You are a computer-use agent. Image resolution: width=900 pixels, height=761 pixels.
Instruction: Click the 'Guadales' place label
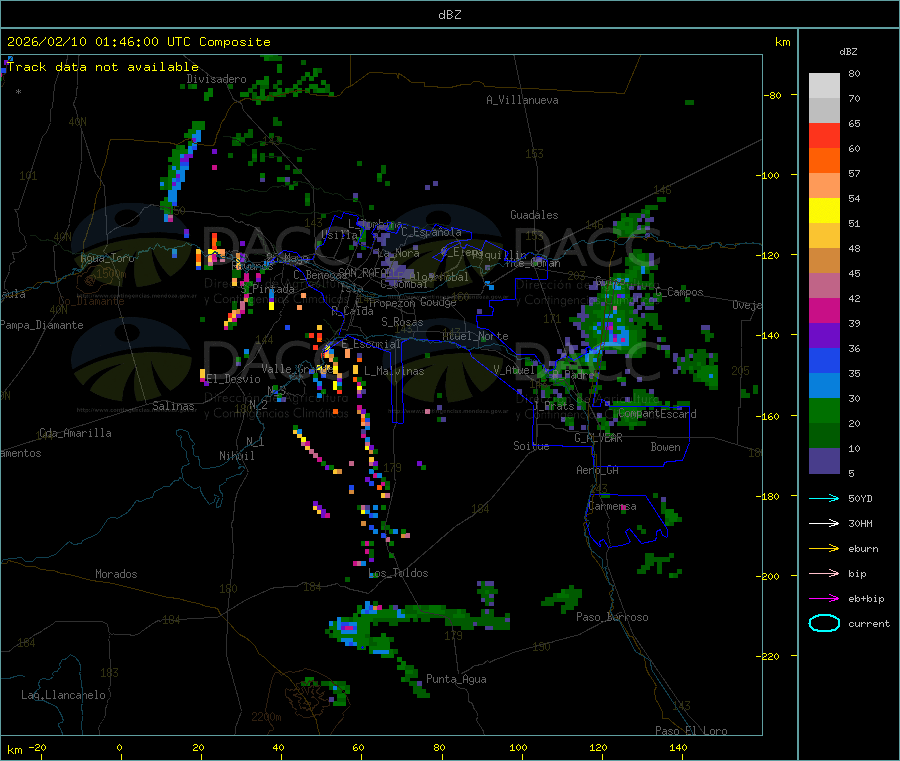[x=534, y=215]
